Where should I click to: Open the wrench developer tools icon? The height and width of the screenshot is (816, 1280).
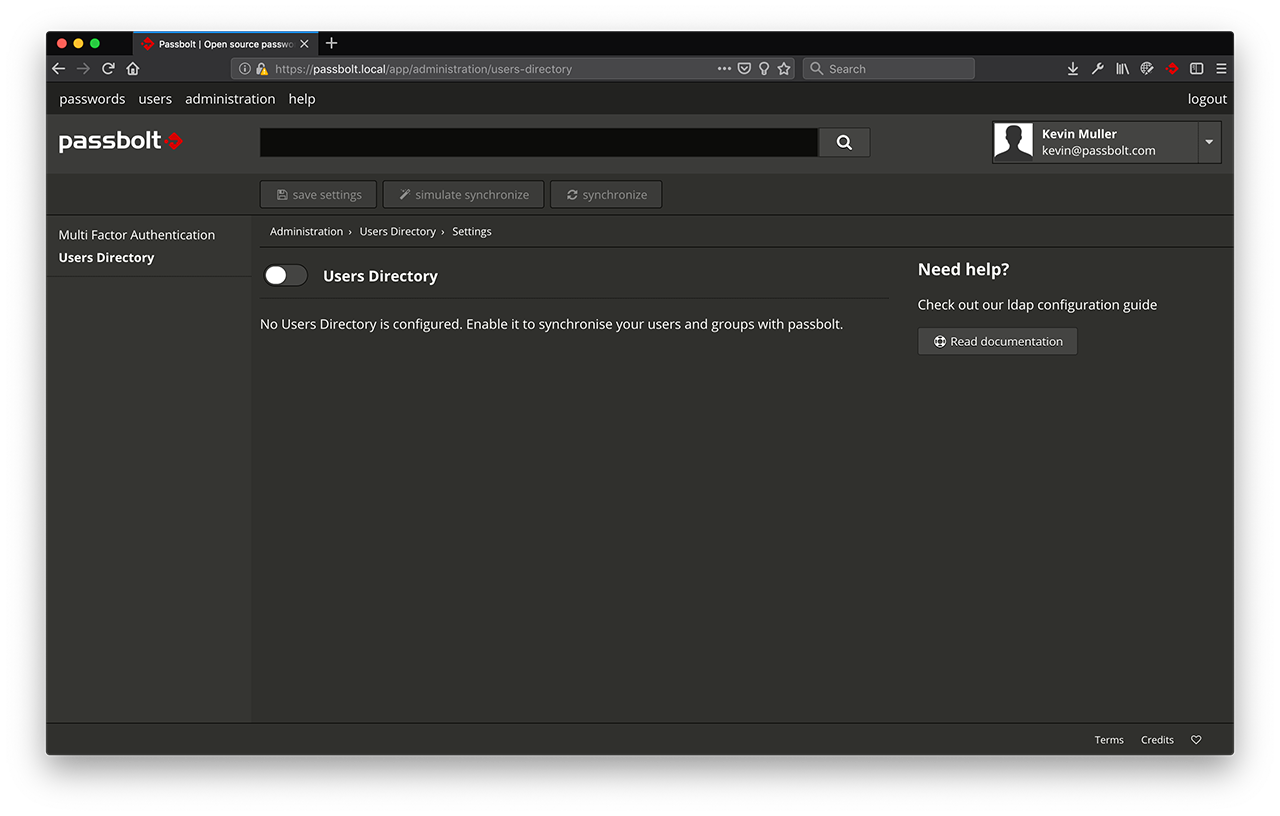click(x=1098, y=69)
